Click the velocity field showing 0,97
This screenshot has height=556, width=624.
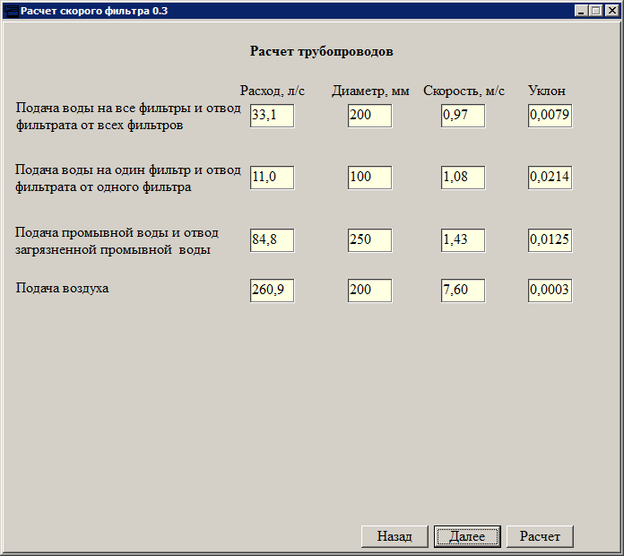(463, 116)
